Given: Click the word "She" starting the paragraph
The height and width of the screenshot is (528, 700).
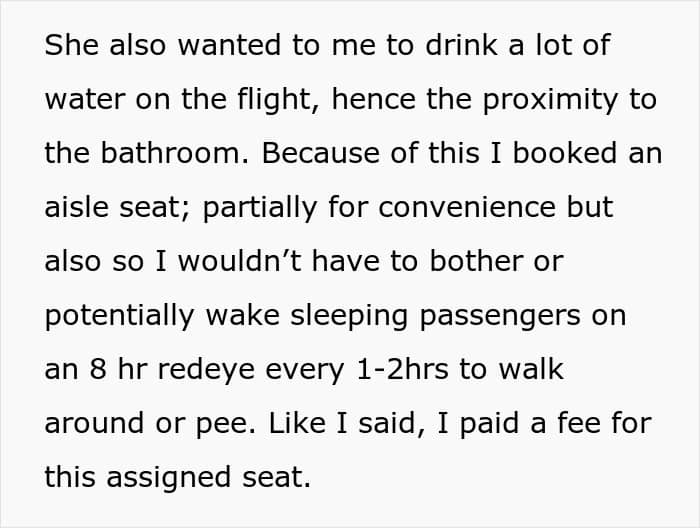Looking at the screenshot, I should tap(71, 45).
